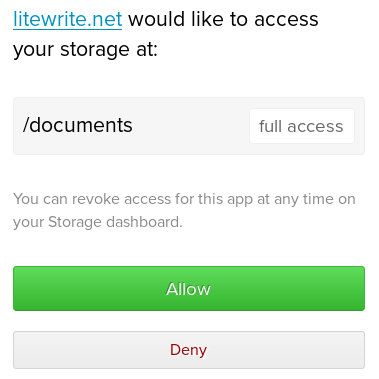The image size is (379, 379).
Task: Click the word 'like' in the heading
Action: tap(207, 19)
